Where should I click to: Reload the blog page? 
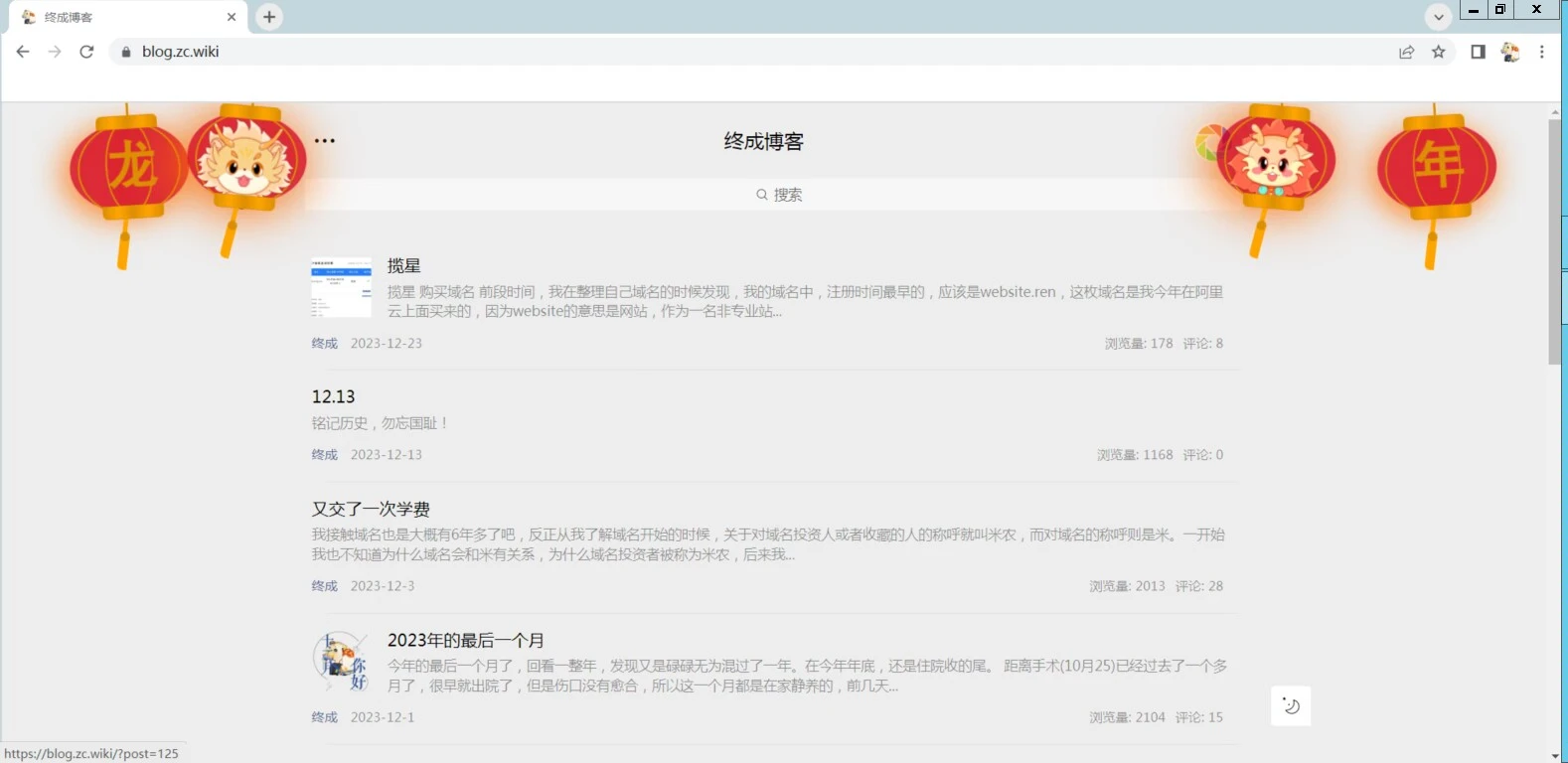point(86,52)
